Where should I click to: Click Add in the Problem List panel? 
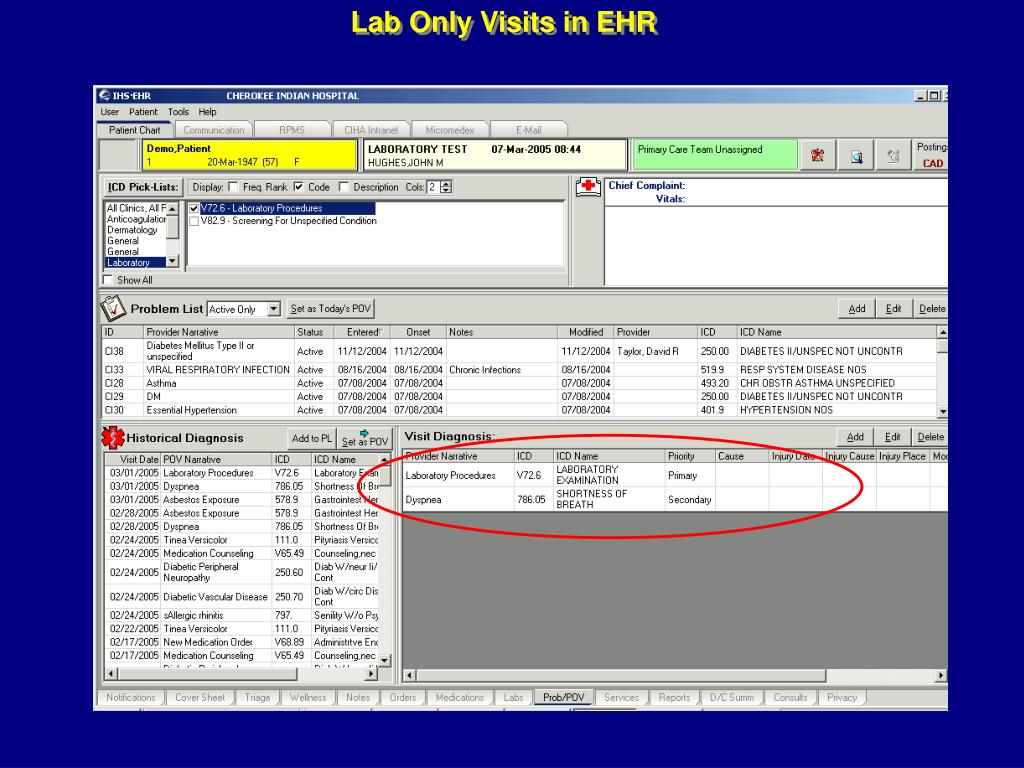pos(857,309)
